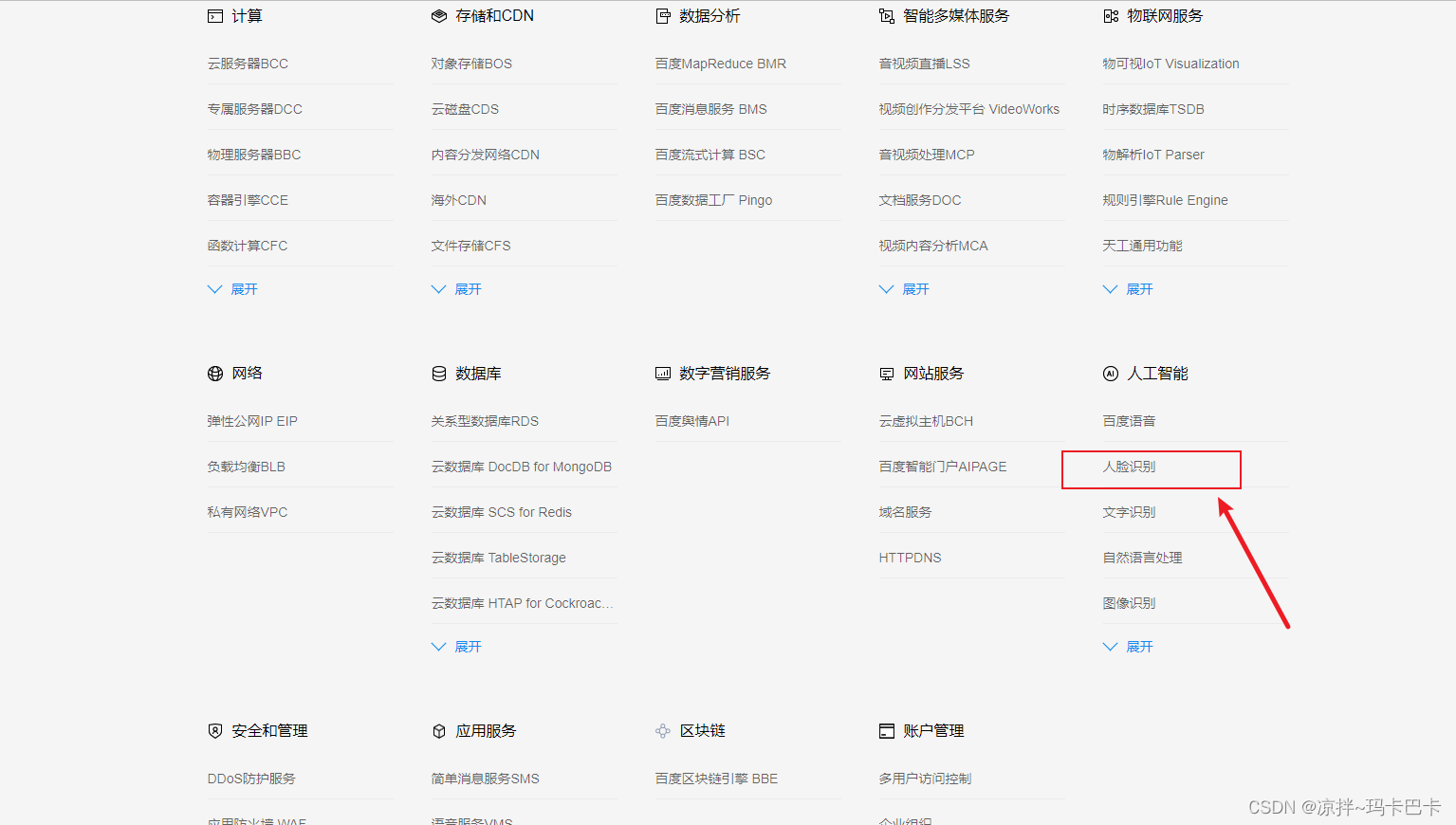Expand the 智能多媒体服务 list
The image size is (1456, 825).
[904, 289]
